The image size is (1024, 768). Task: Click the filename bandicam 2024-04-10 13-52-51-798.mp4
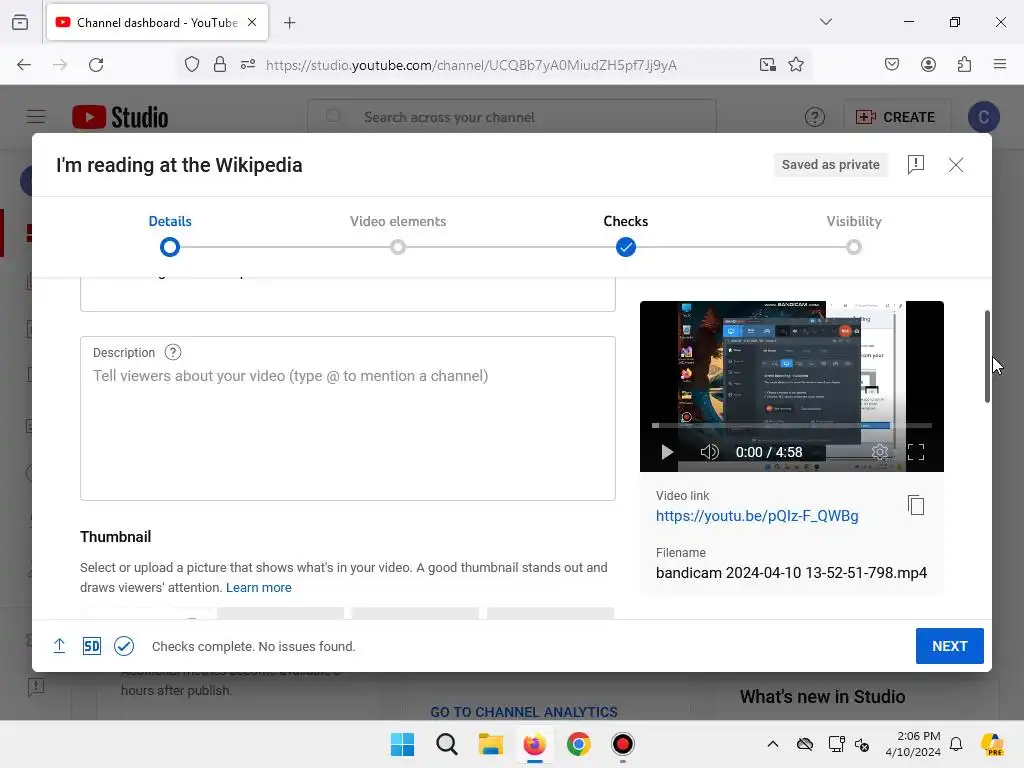[x=791, y=573]
